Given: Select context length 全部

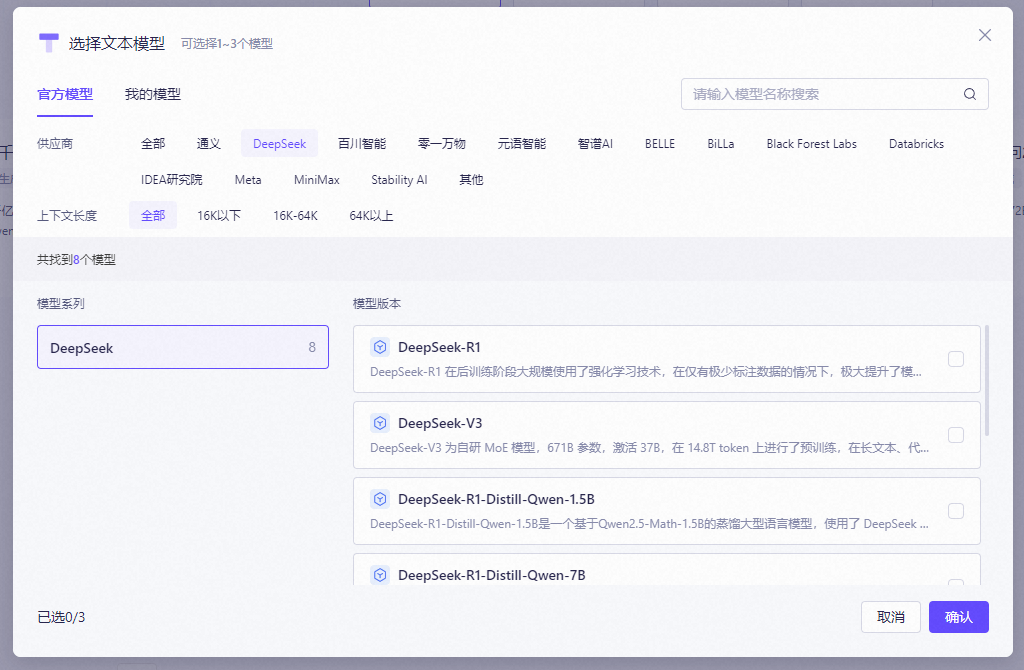Looking at the screenshot, I should [x=153, y=215].
